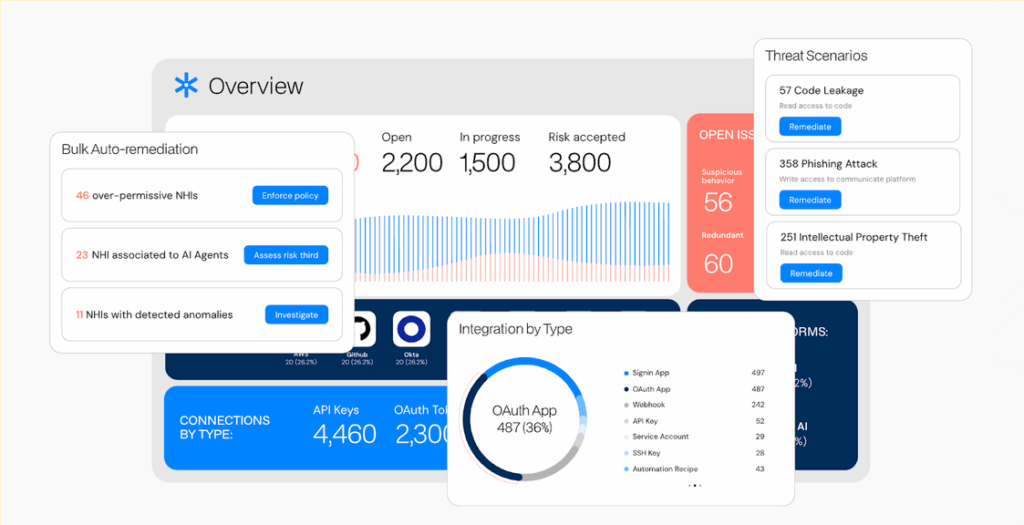
Task: Click Enforce policy for over-permissive NHIs
Action: [290, 195]
